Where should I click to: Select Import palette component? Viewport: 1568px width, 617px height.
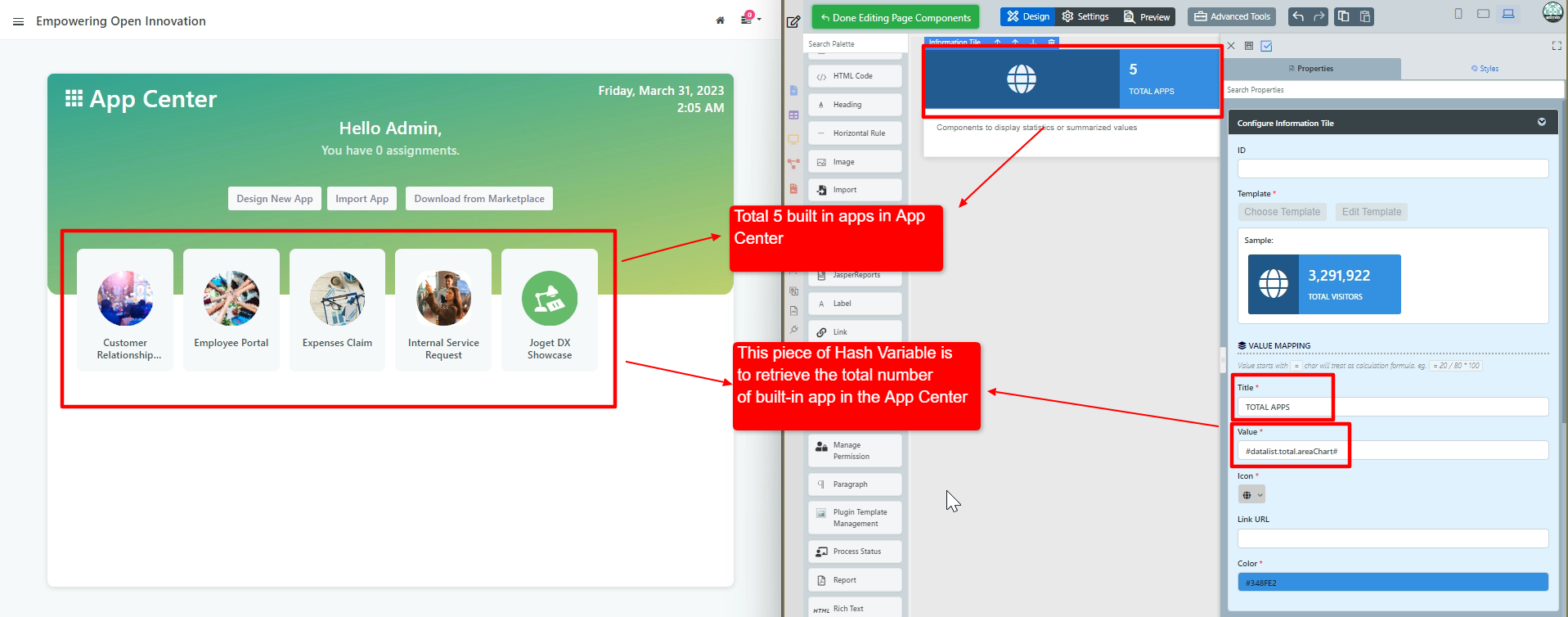855,190
